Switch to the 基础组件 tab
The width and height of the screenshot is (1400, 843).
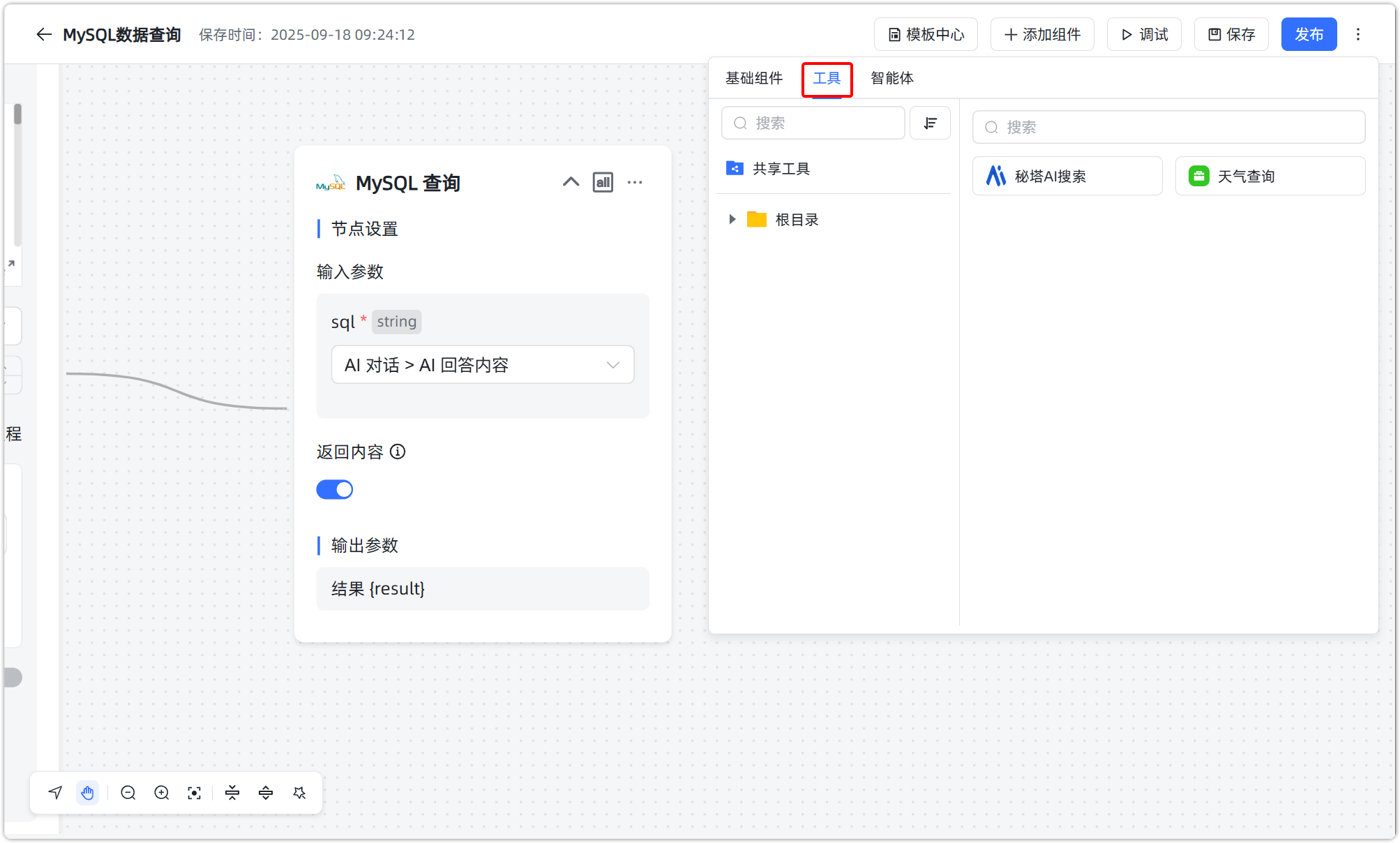pos(754,78)
